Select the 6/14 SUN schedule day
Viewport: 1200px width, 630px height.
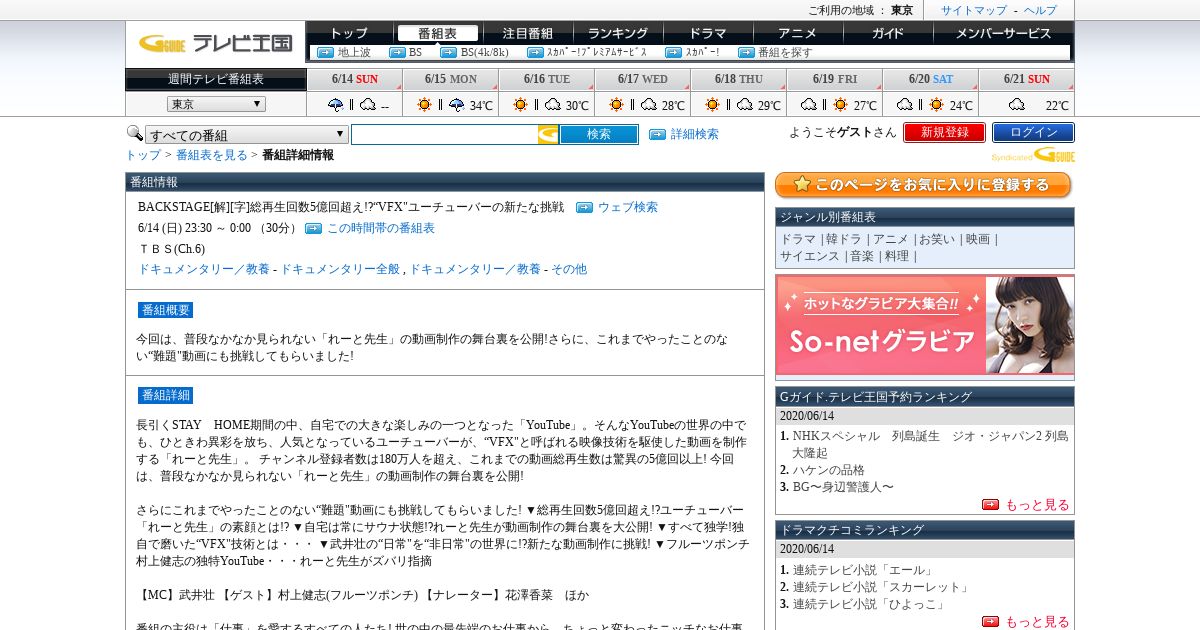(x=355, y=79)
